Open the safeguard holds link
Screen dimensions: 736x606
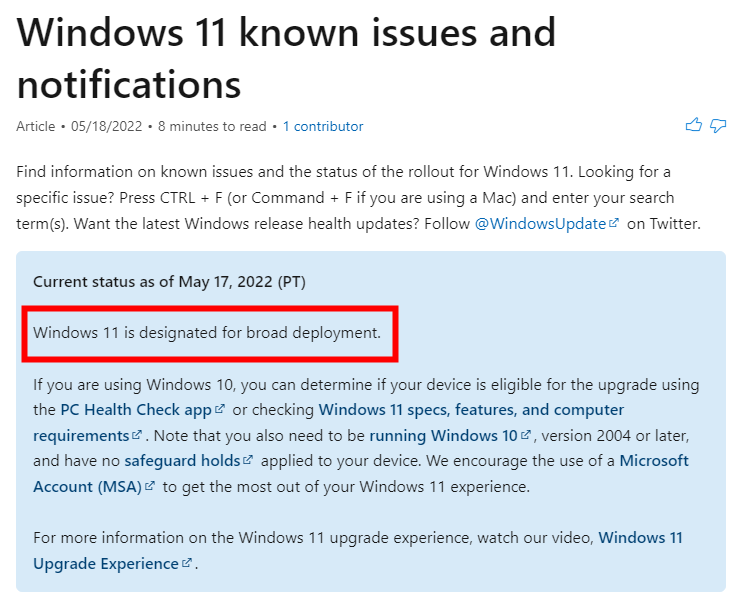coord(183,460)
